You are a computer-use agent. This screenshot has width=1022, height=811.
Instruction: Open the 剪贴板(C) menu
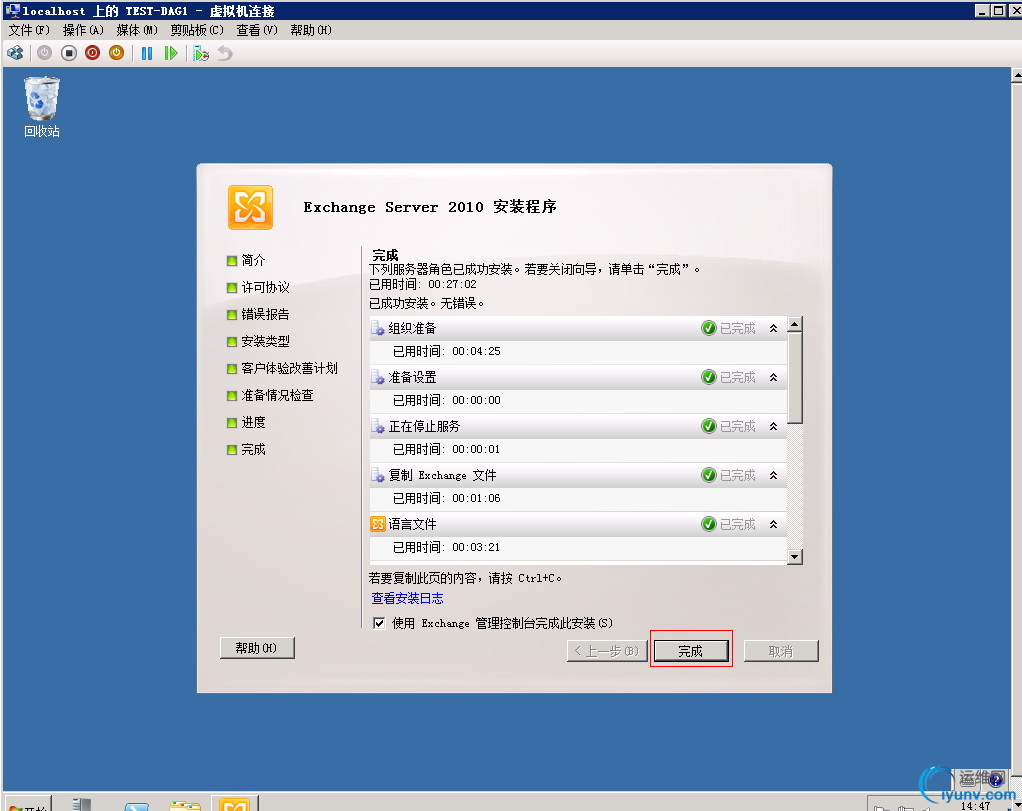197,30
